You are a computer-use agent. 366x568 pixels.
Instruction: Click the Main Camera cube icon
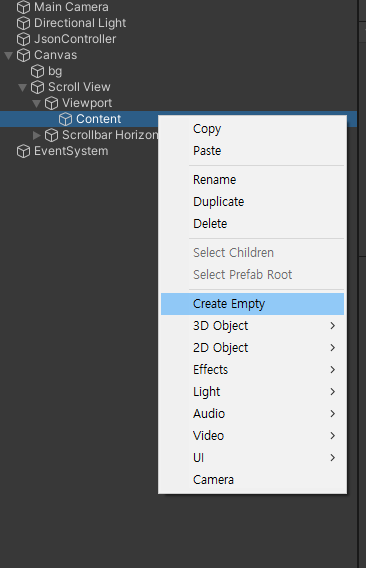pyautogui.click(x=24, y=7)
